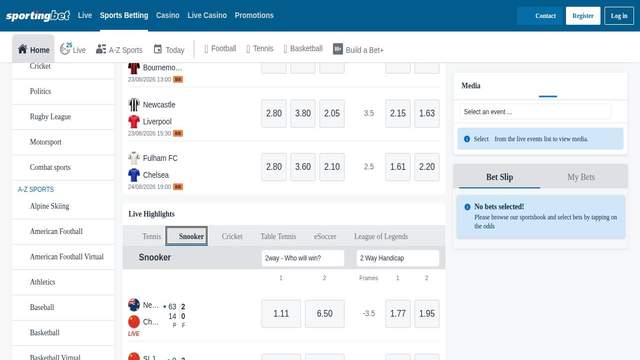Open Casino in top navigation
Screen dimensions: 640x360
167,16
